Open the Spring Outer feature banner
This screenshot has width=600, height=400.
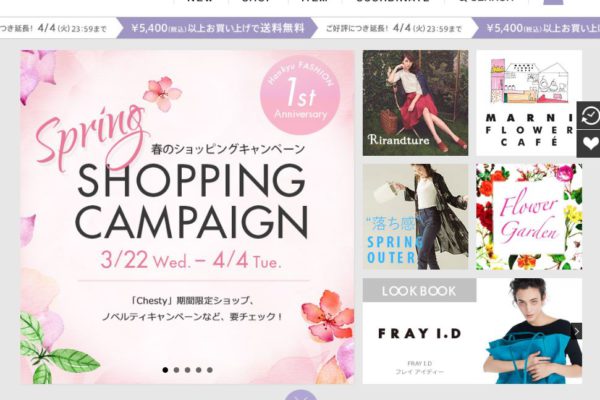[415, 217]
